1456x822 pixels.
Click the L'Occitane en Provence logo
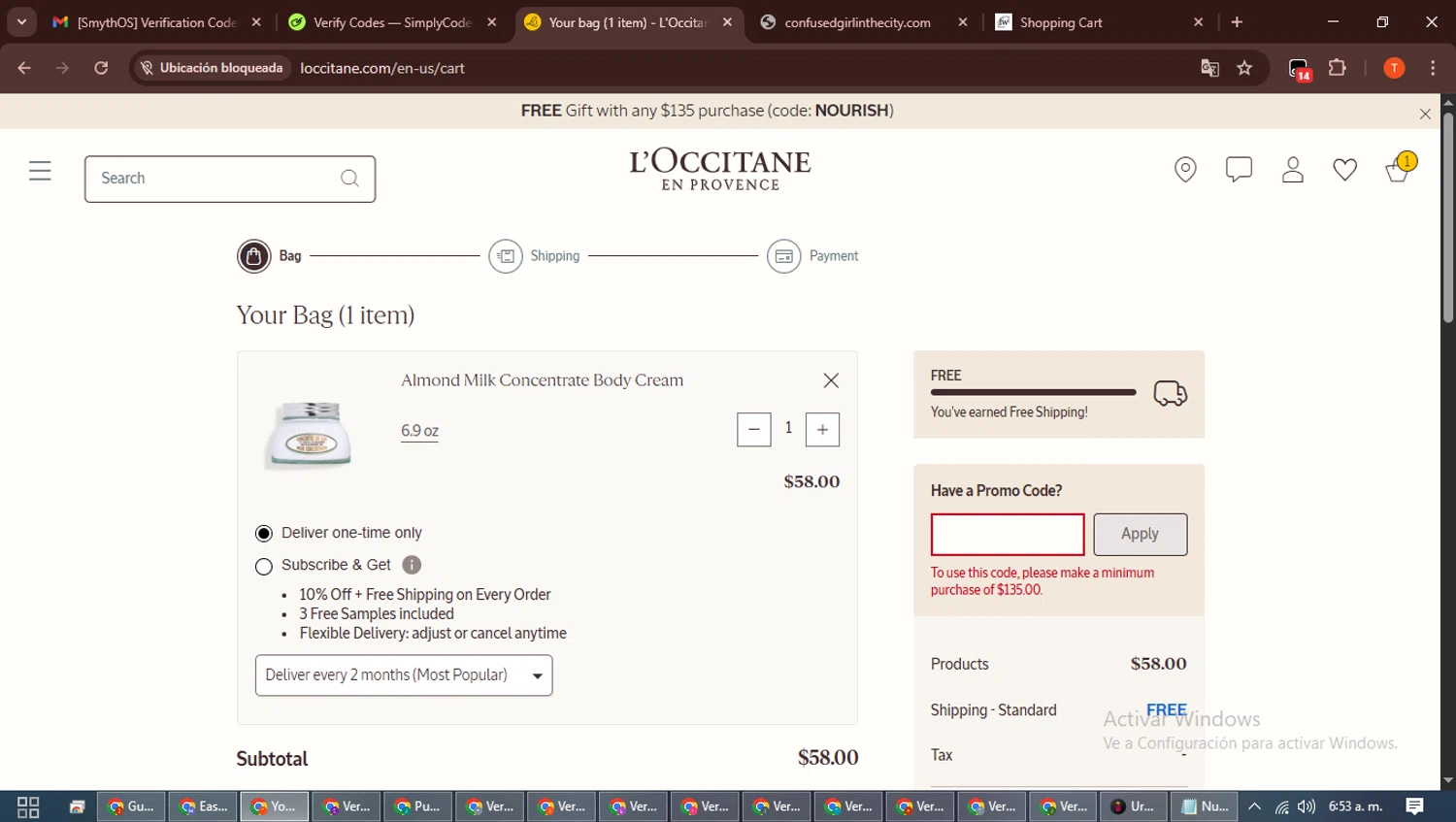(x=720, y=170)
